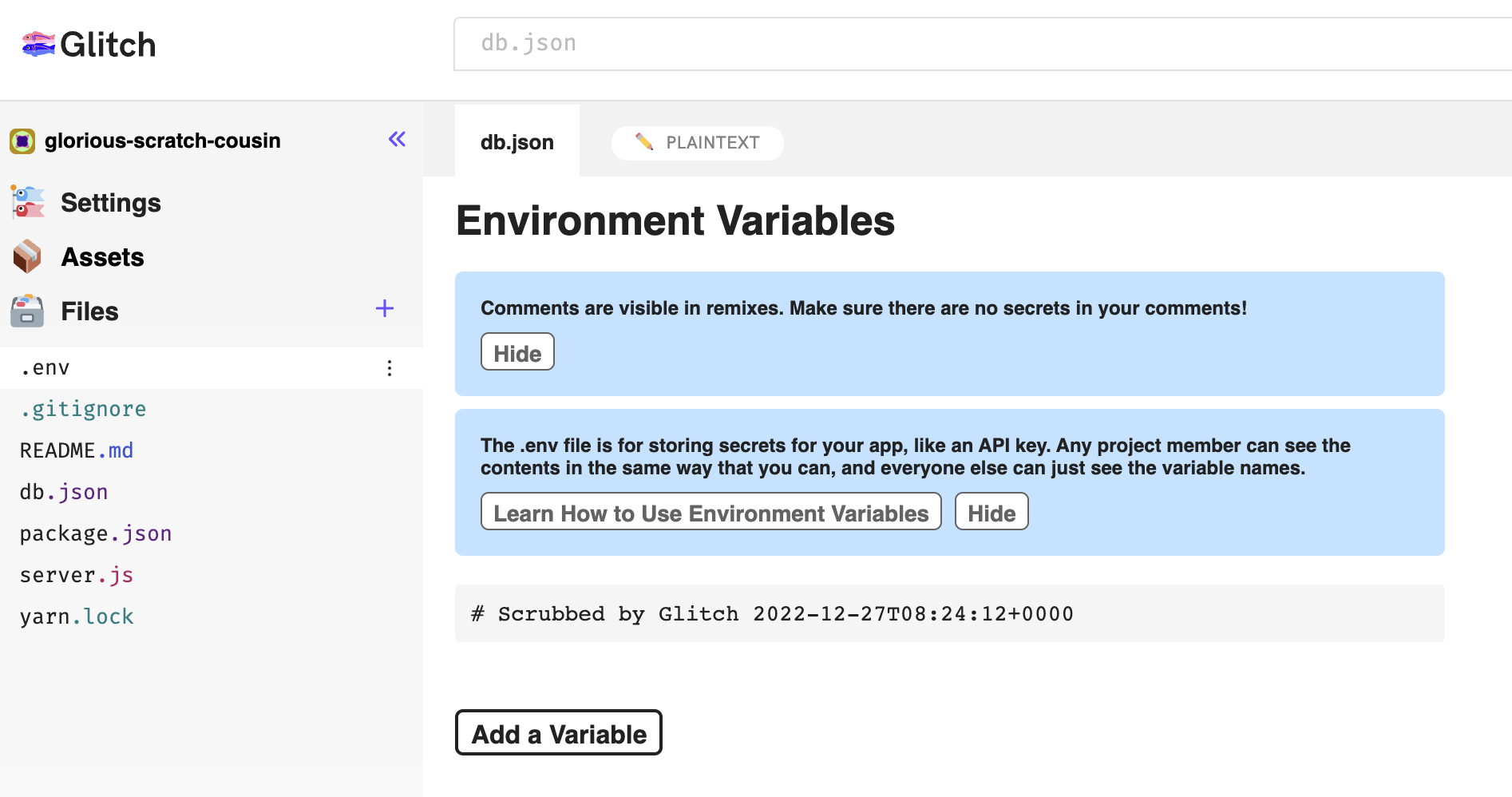1512x797 pixels.
Task: Open db.json in the file list
Action: coord(64,493)
